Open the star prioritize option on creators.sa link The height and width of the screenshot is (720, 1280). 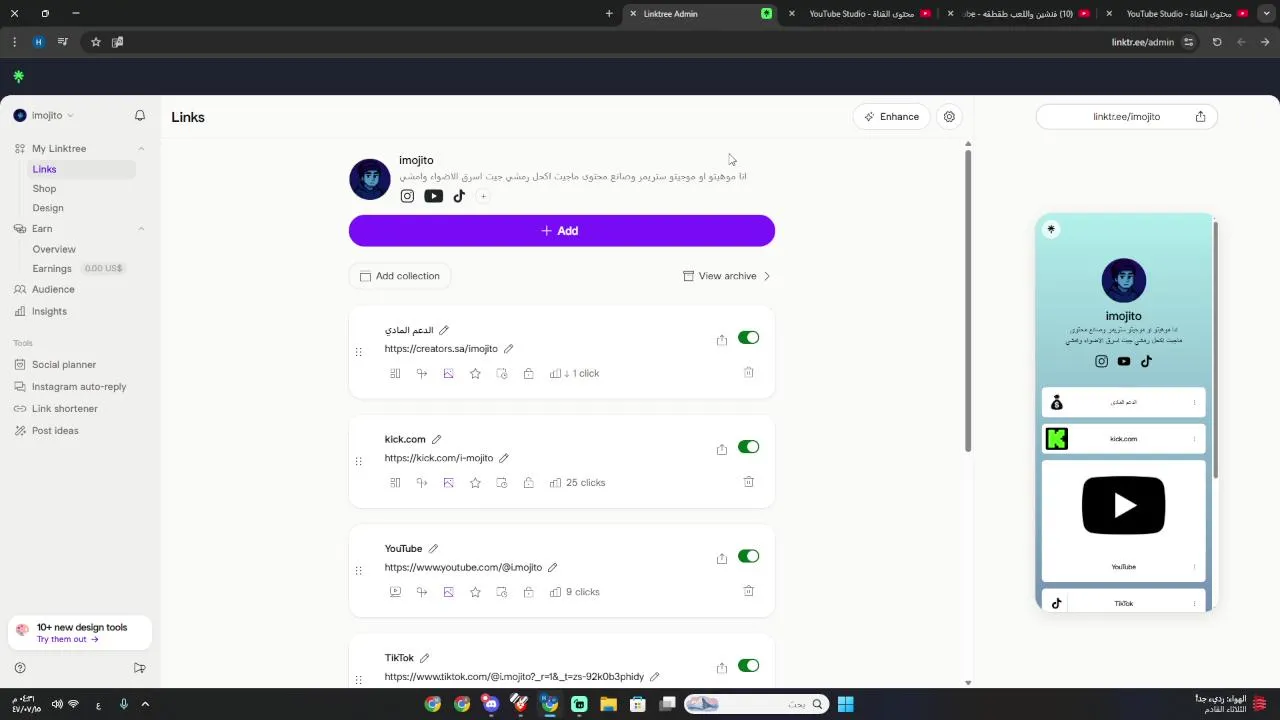[475, 373]
